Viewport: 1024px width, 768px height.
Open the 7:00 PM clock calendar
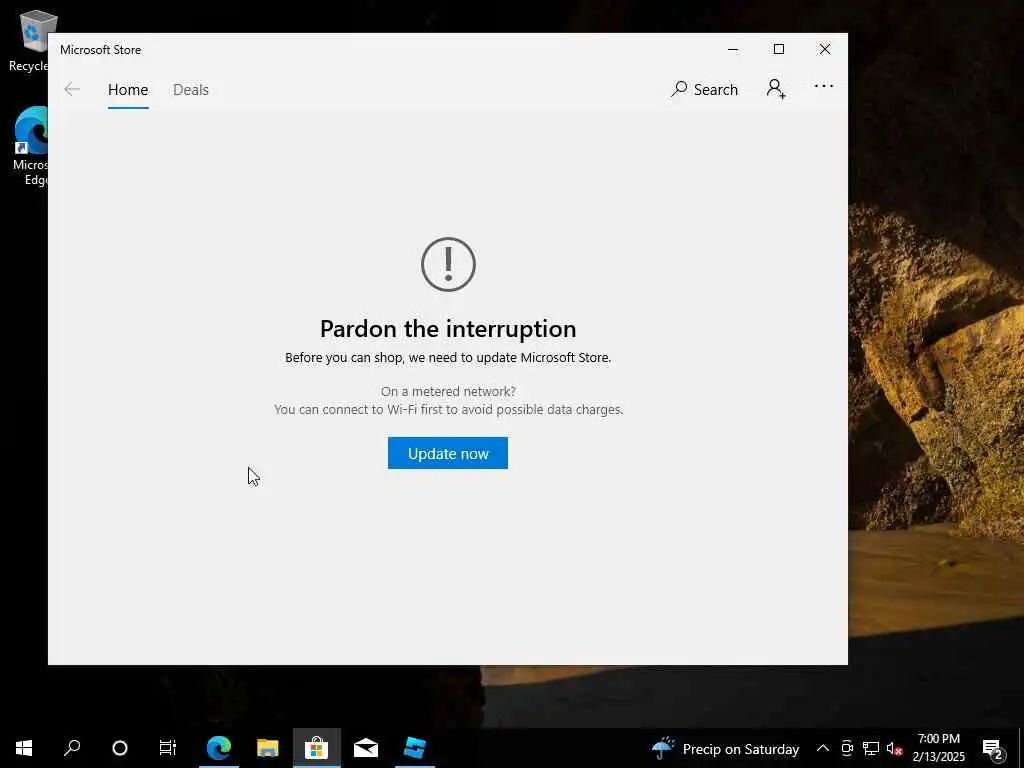click(x=938, y=748)
